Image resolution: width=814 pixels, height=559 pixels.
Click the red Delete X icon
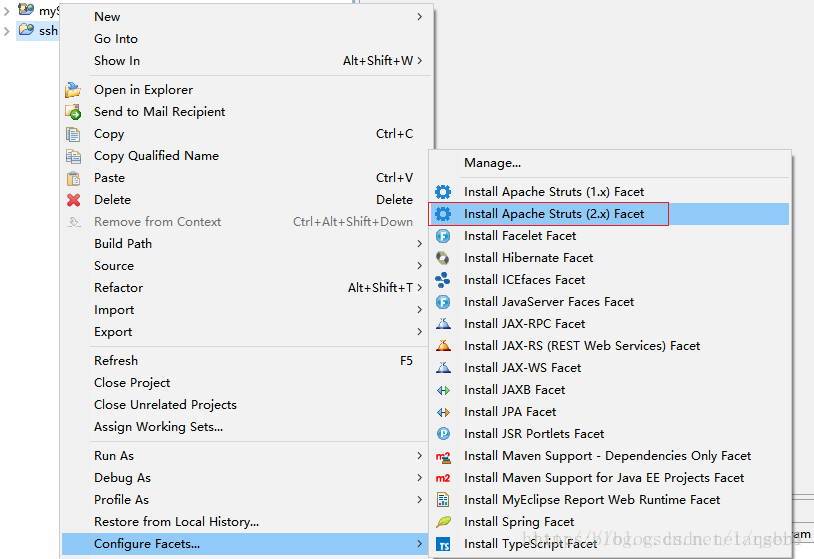(73, 200)
